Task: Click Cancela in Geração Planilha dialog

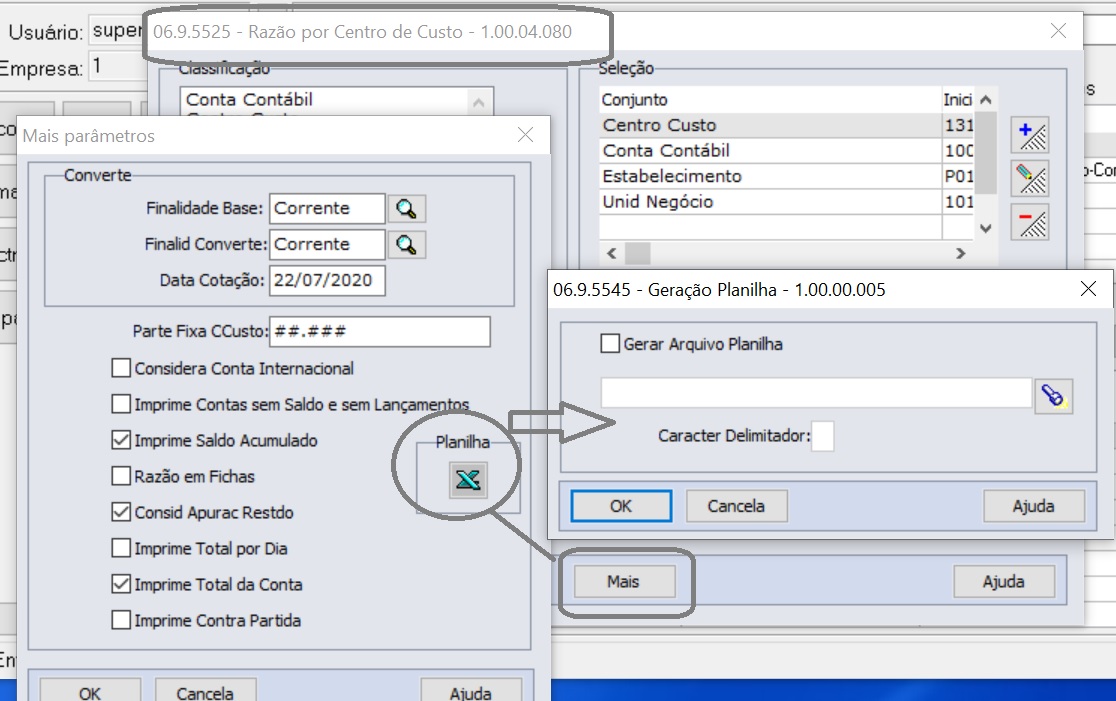Action: tap(736, 506)
